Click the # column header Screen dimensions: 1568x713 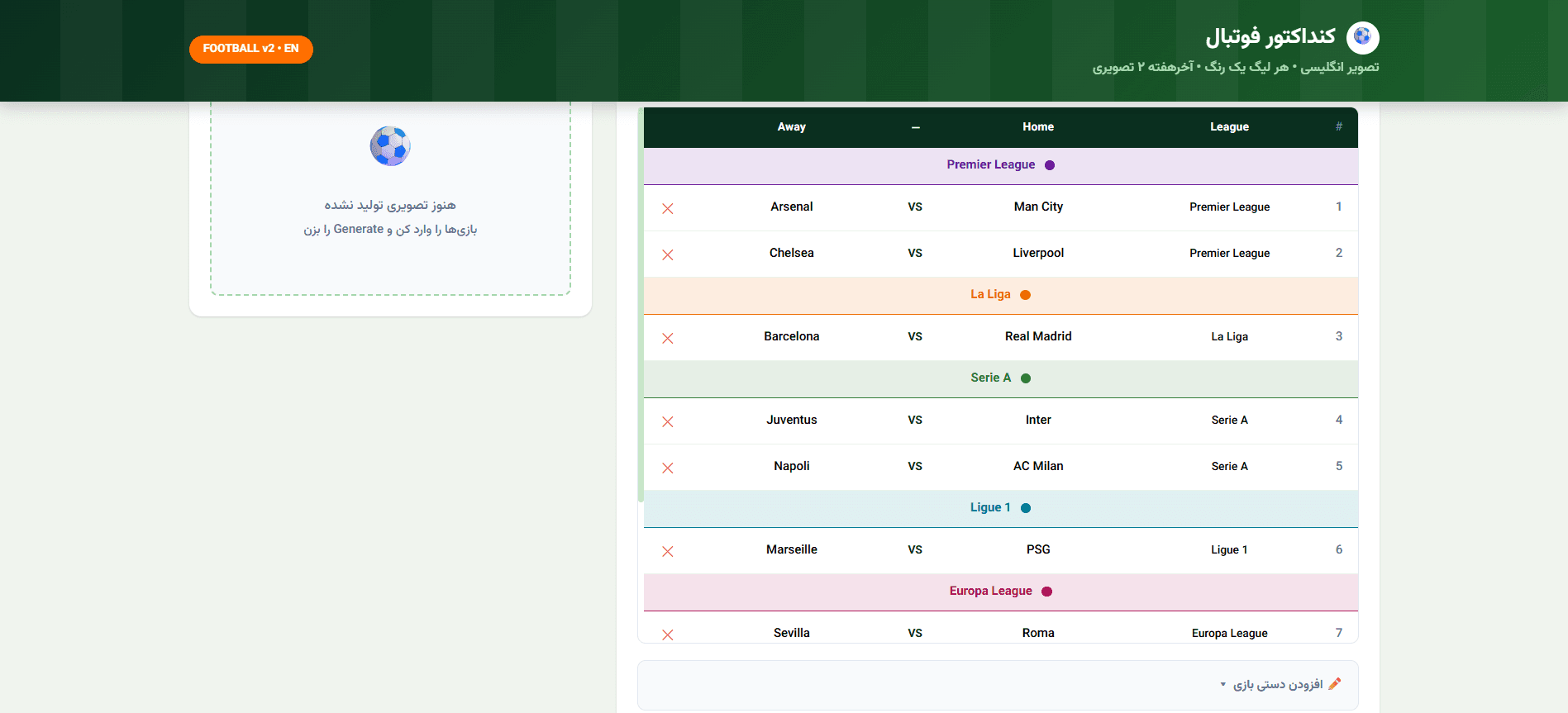(1339, 126)
